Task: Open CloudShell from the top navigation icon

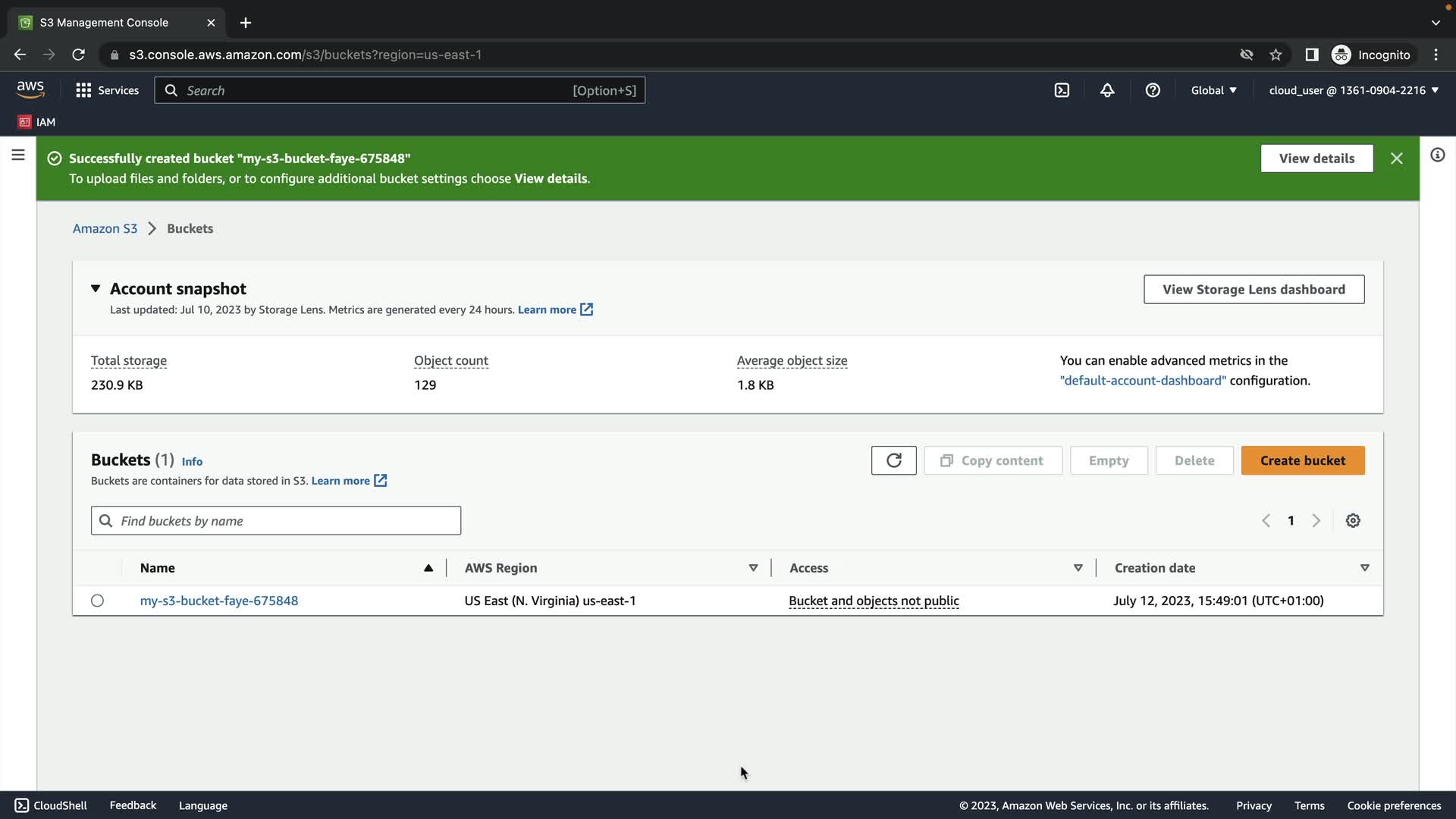Action: [1062, 90]
